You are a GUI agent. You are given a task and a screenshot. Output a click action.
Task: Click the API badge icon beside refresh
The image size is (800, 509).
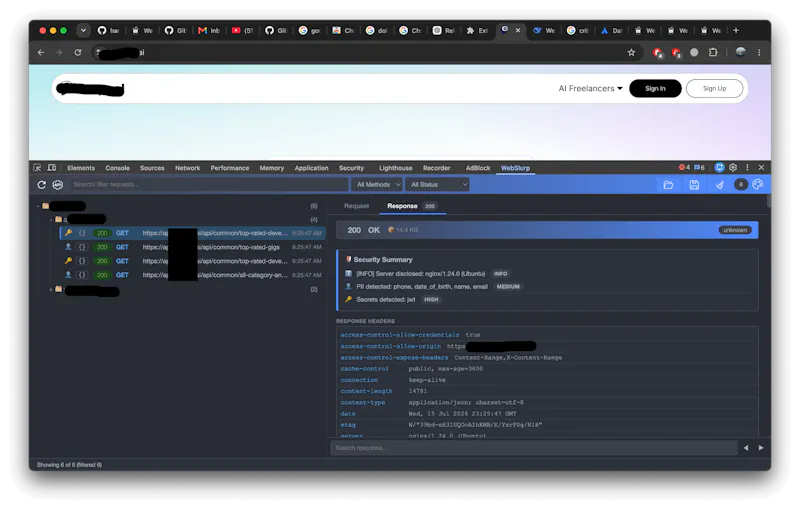tap(58, 185)
